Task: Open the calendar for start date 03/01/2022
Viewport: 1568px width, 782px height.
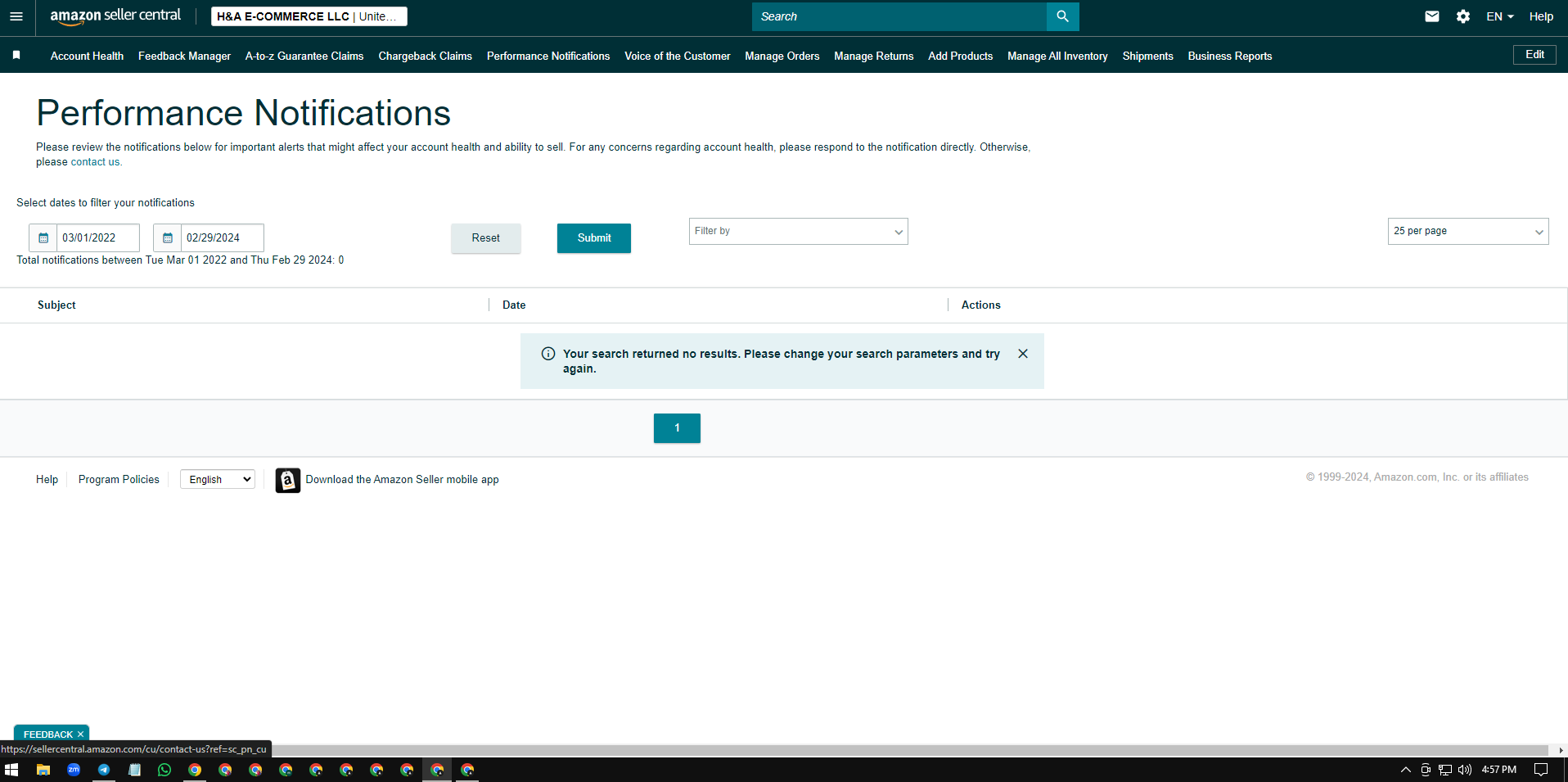Action: click(x=43, y=237)
